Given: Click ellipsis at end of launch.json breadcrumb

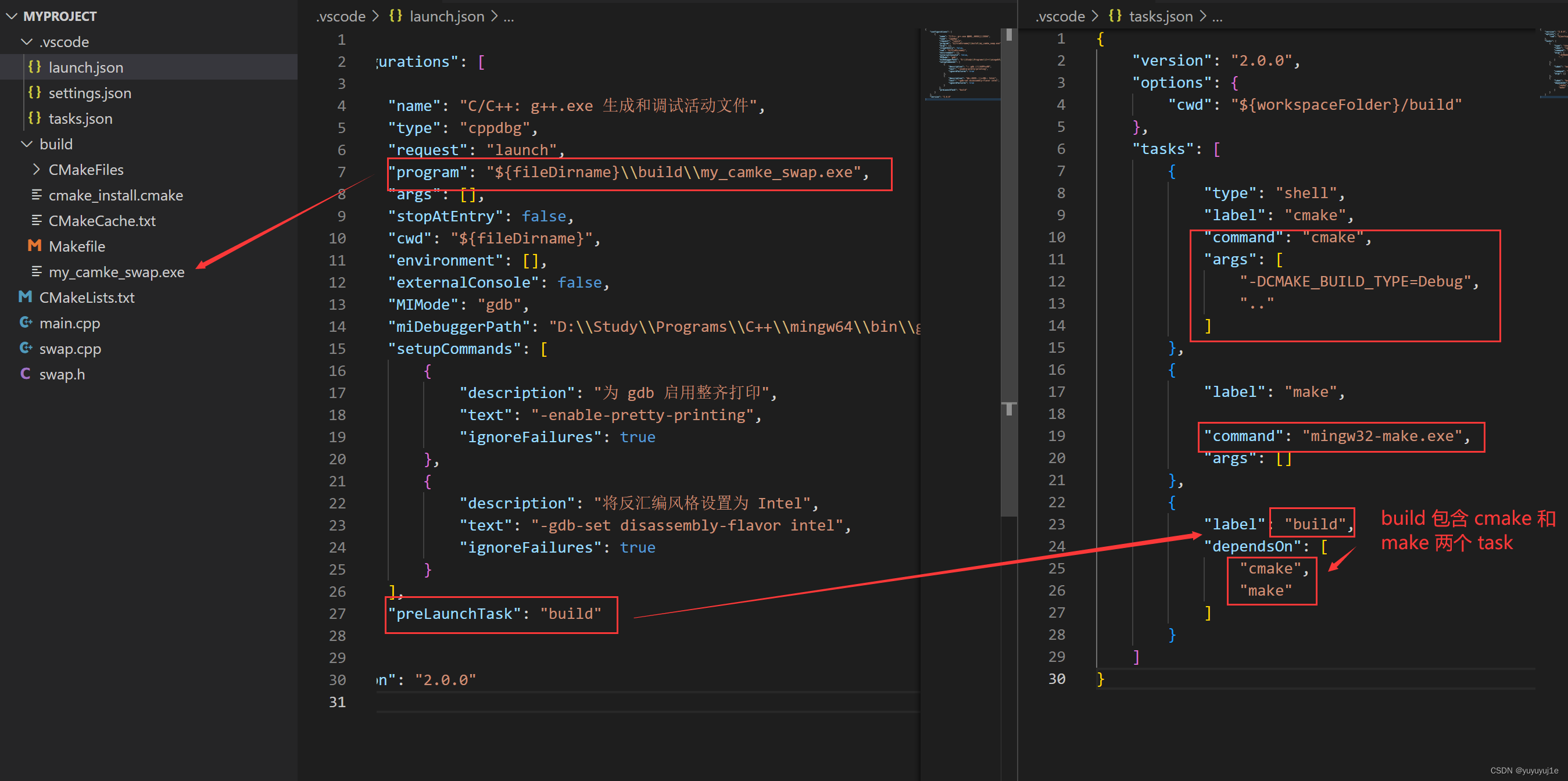Looking at the screenshot, I should [x=509, y=17].
